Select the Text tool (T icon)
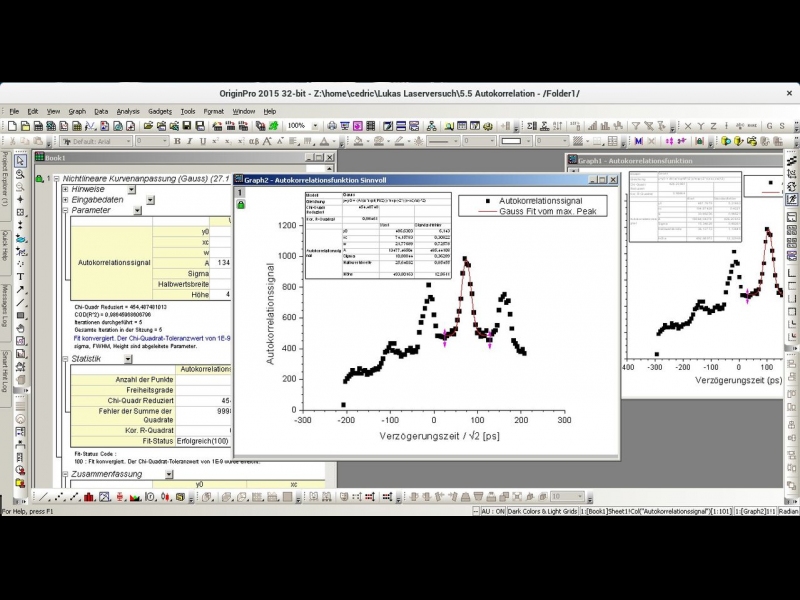Image resolution: width=800 pixels, height=600 pixels. pos(20,277)
